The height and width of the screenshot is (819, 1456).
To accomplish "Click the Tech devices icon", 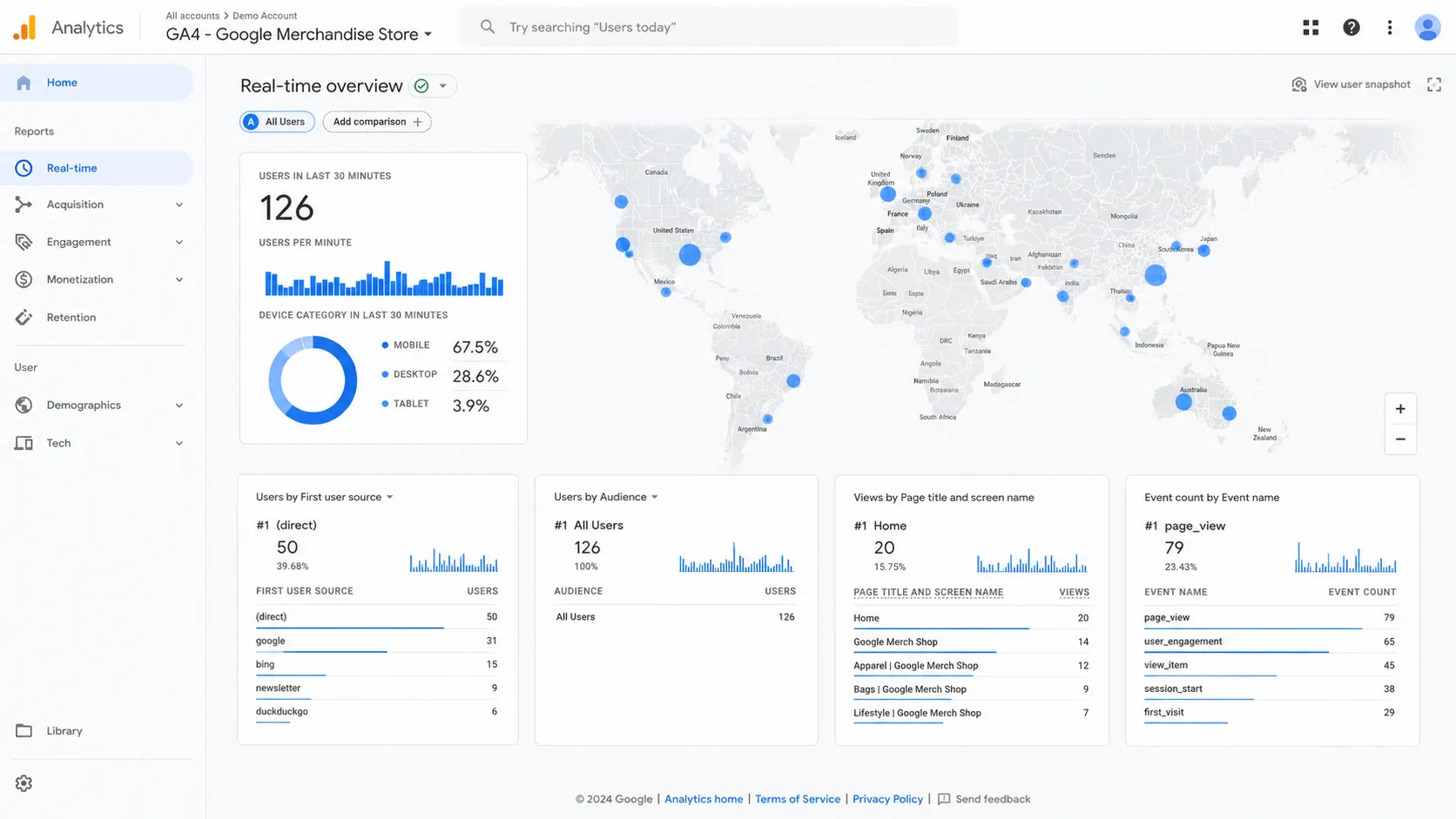I will [x=24, y=443].
